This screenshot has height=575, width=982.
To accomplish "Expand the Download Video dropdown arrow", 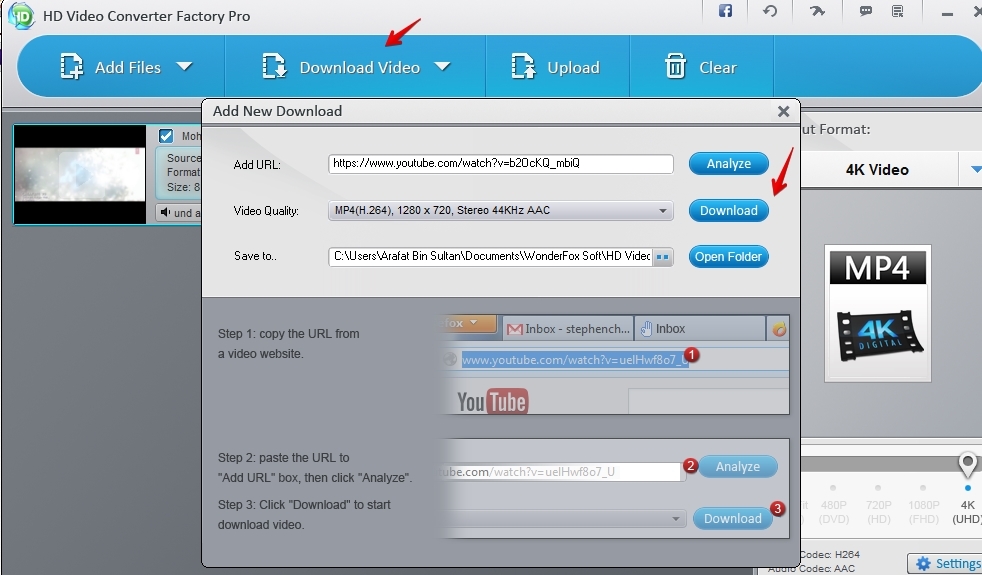I will click(x=442, y=66).
